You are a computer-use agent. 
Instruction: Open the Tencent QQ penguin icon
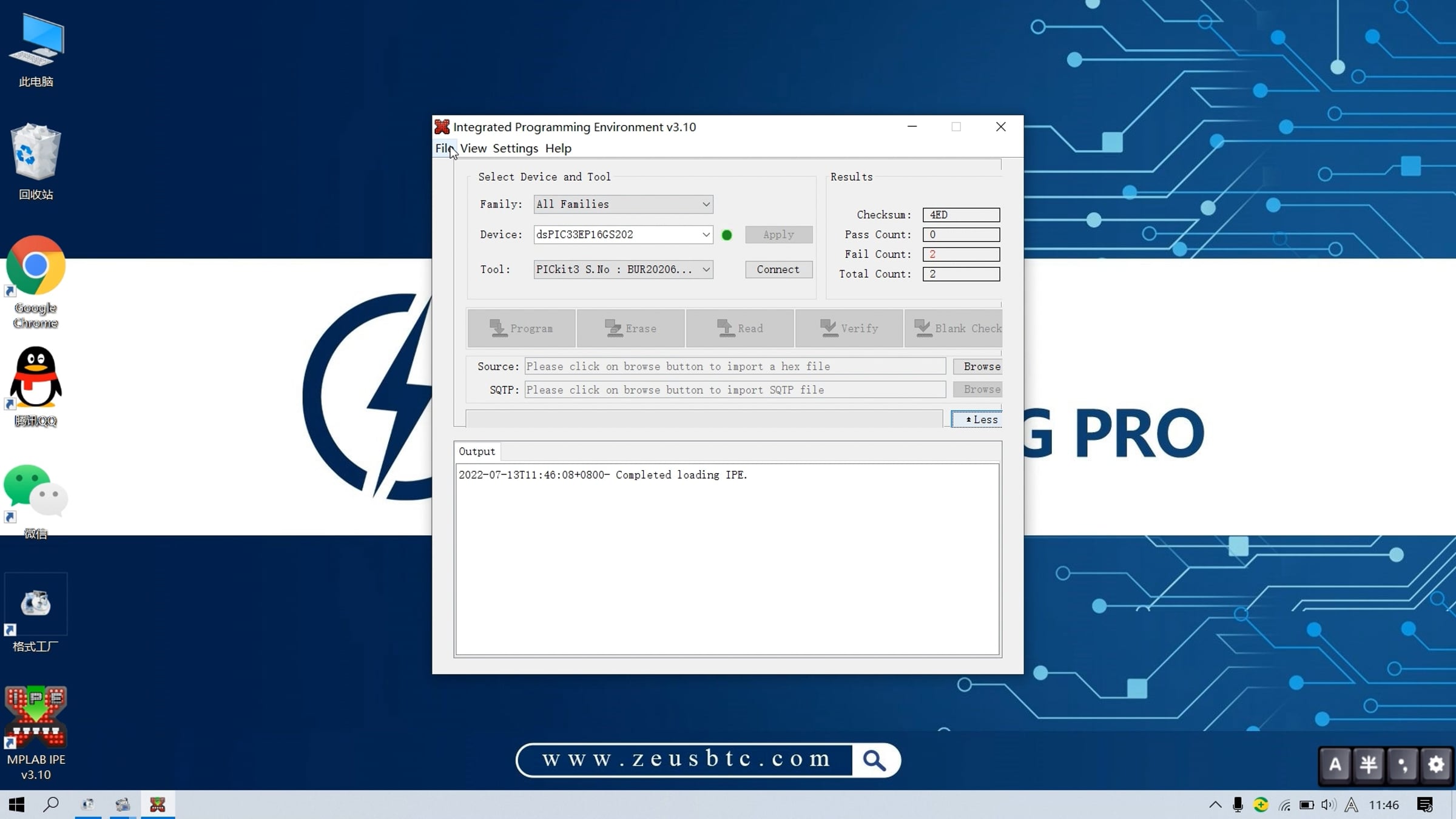(36, 377)
